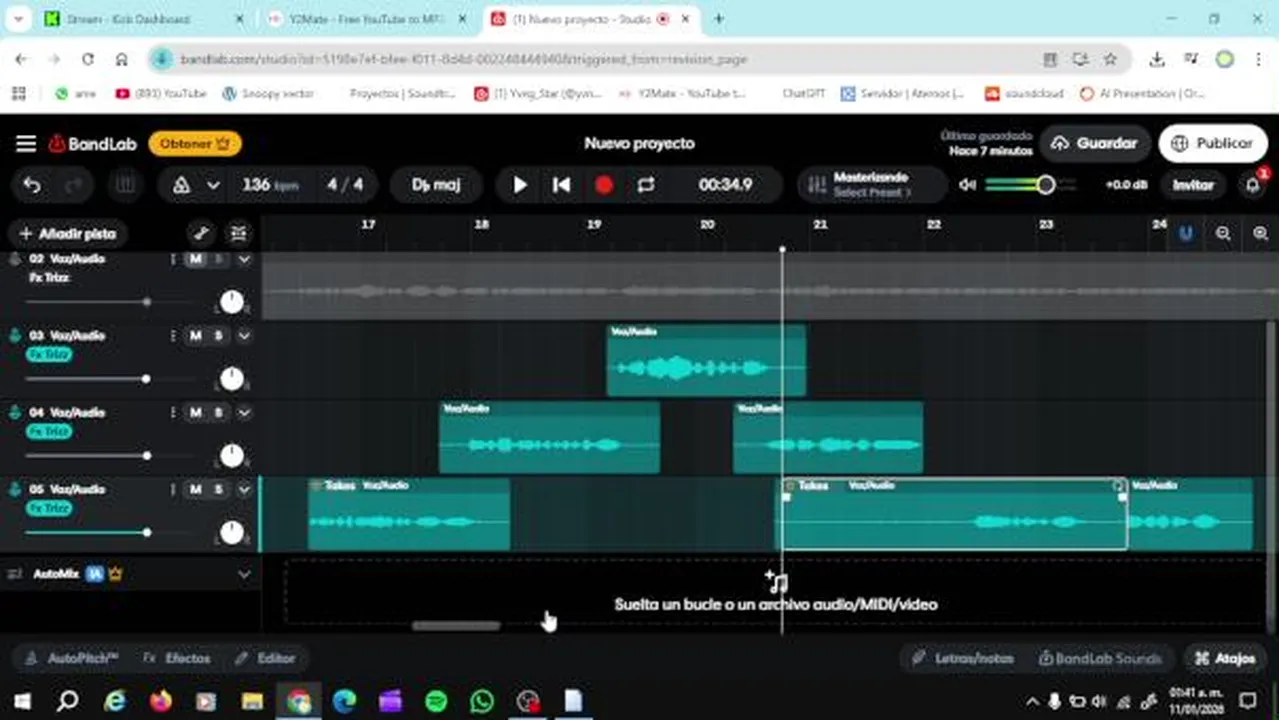The image size is (1279, 720).
Task: Click the 136 bpm tempo field
Action: pyautogui.click(x=269, y=185)
